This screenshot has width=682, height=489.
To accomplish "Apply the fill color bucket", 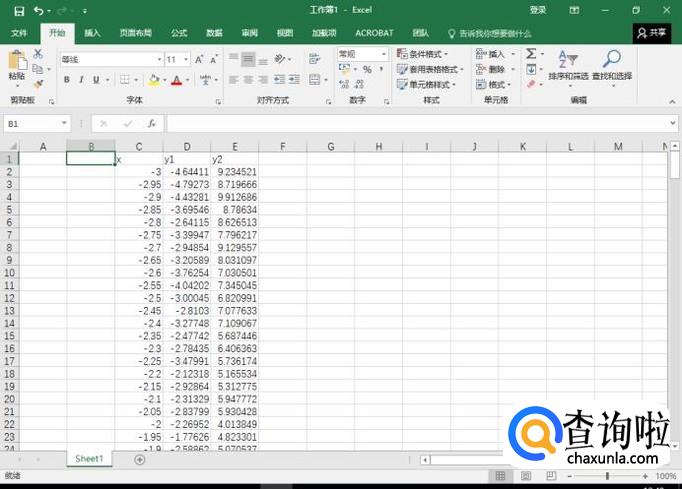I will coord(154,80).
